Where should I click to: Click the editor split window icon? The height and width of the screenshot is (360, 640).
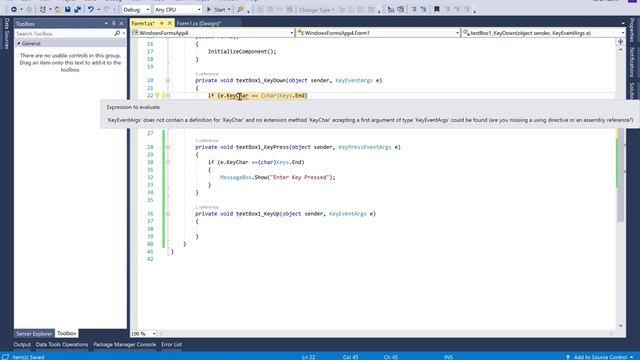point(620,42)
